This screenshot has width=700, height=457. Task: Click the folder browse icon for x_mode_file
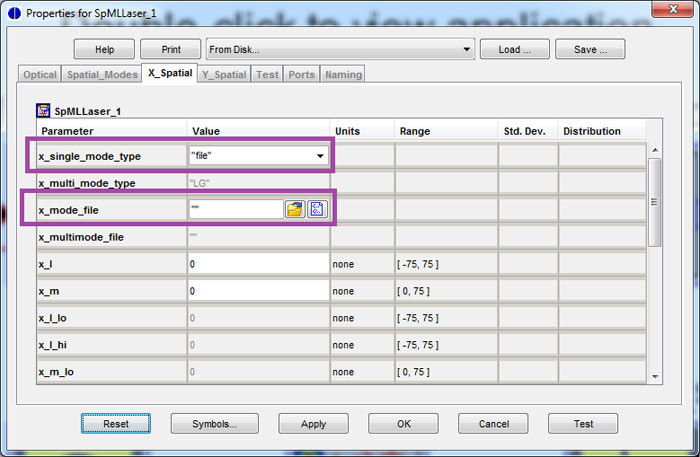click(x=295, y=209)
